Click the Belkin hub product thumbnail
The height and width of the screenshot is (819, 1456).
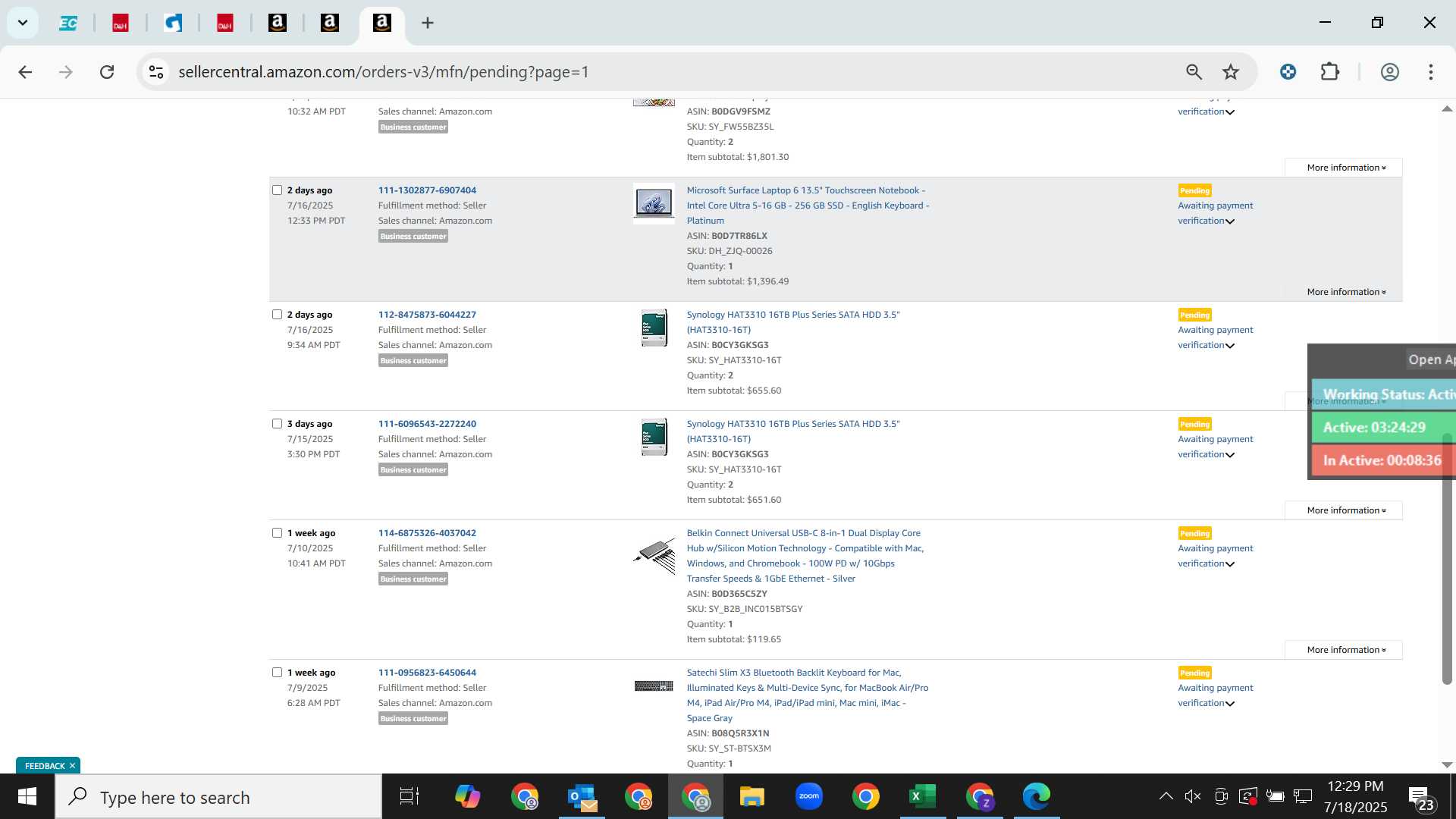click(654, 556)
